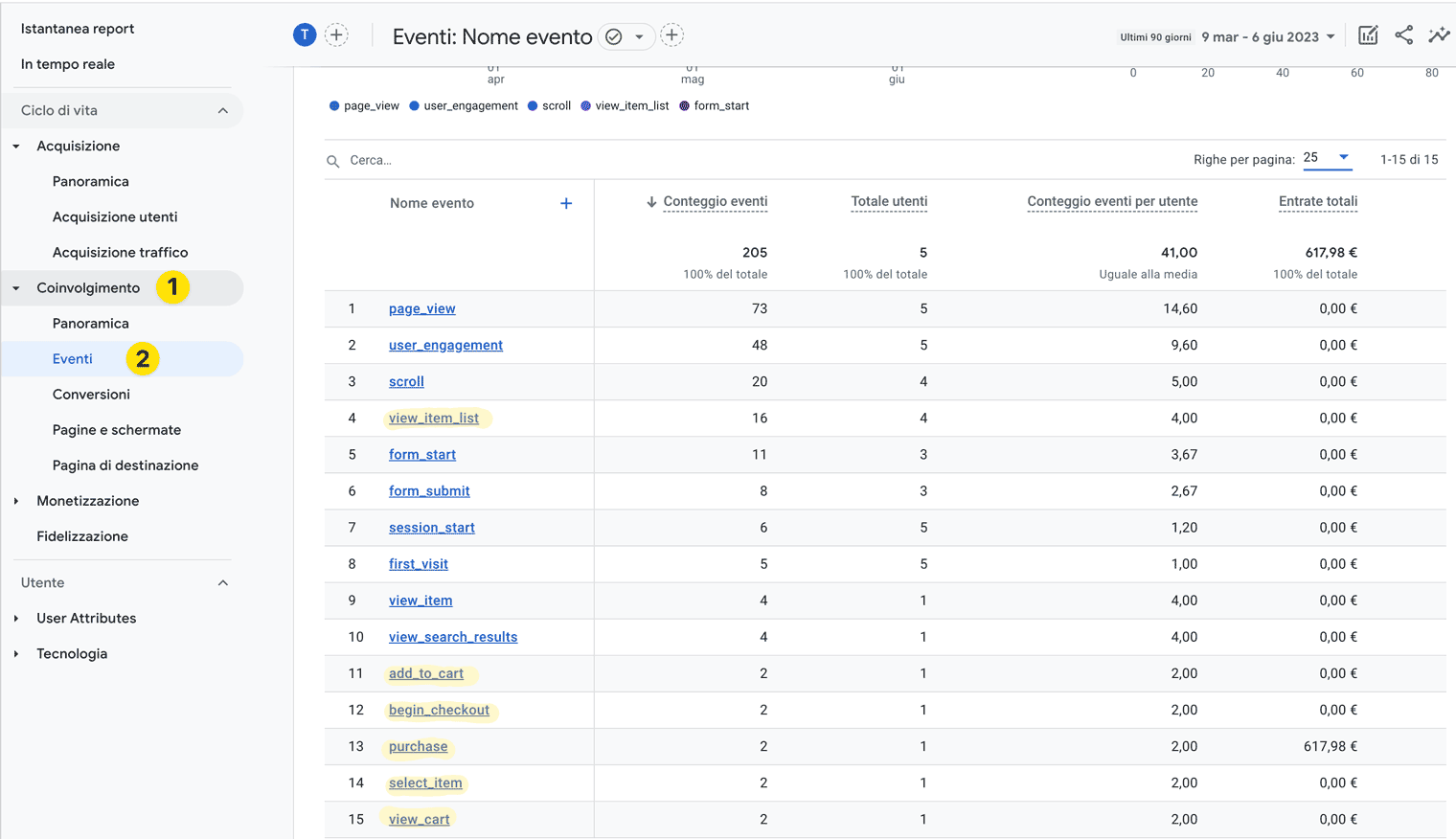Open the user_engagement event link
The image size is (1456, 839).
[x=445, y=345]
